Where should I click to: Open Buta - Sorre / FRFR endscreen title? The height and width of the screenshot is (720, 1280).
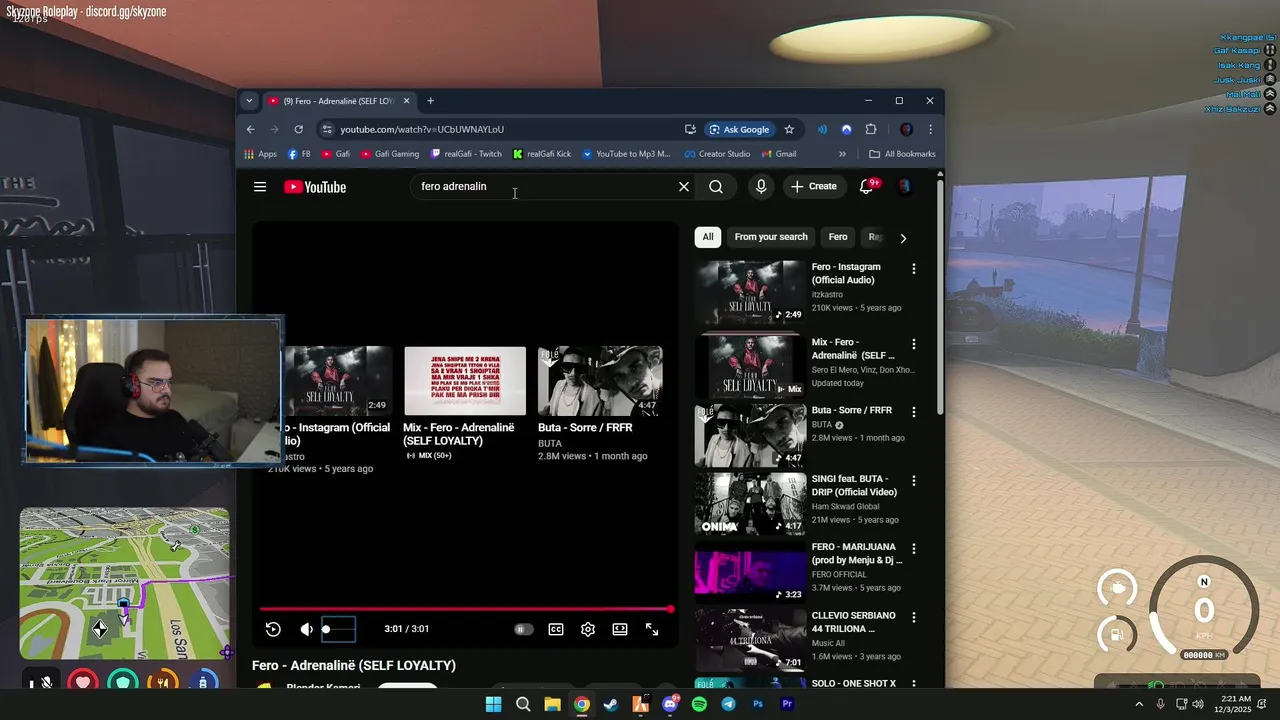point(585,428)
